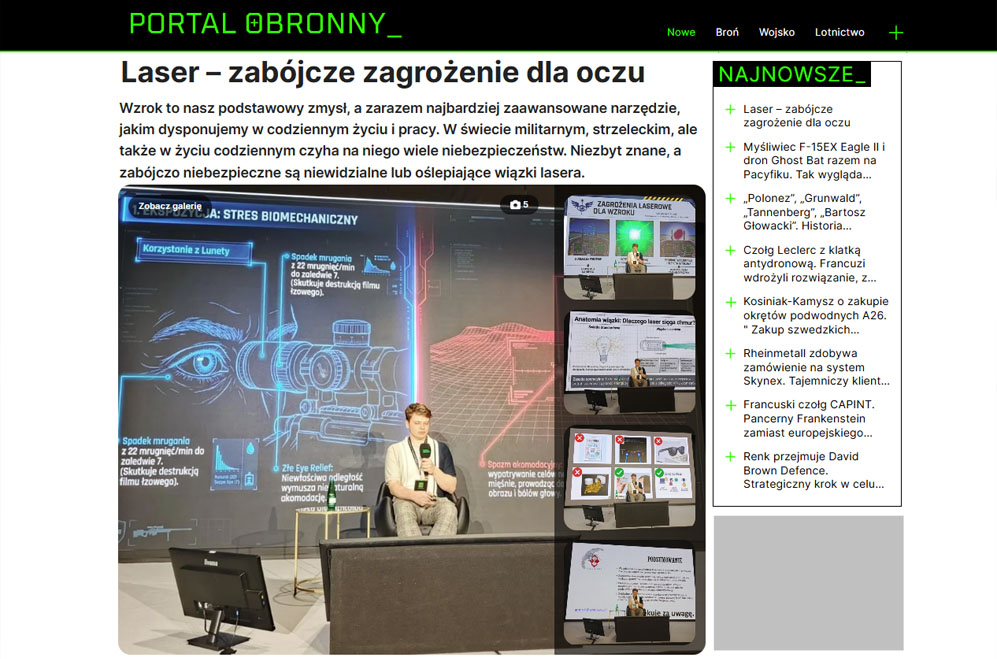Open the Broń menu section

(727, 32)
